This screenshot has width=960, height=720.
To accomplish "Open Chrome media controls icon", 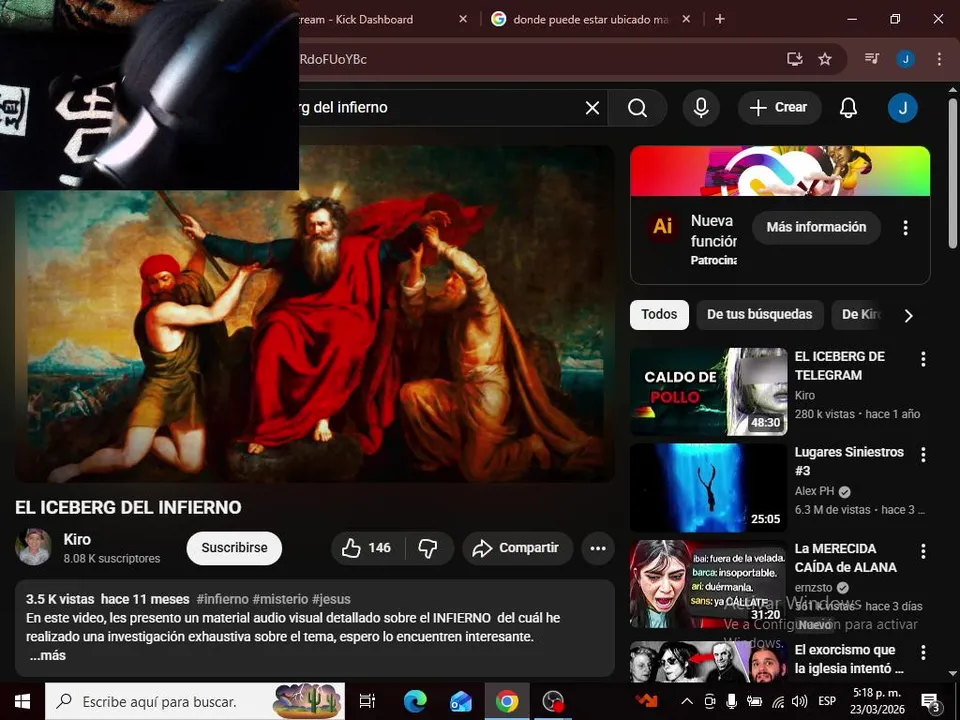I will pos(872,59).
